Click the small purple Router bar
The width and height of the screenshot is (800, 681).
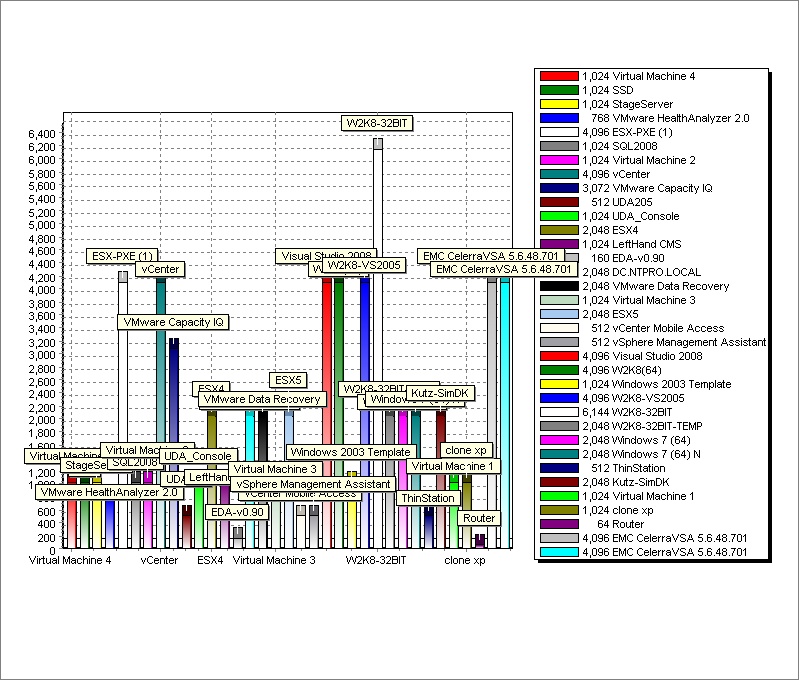[x=480, y=541]
